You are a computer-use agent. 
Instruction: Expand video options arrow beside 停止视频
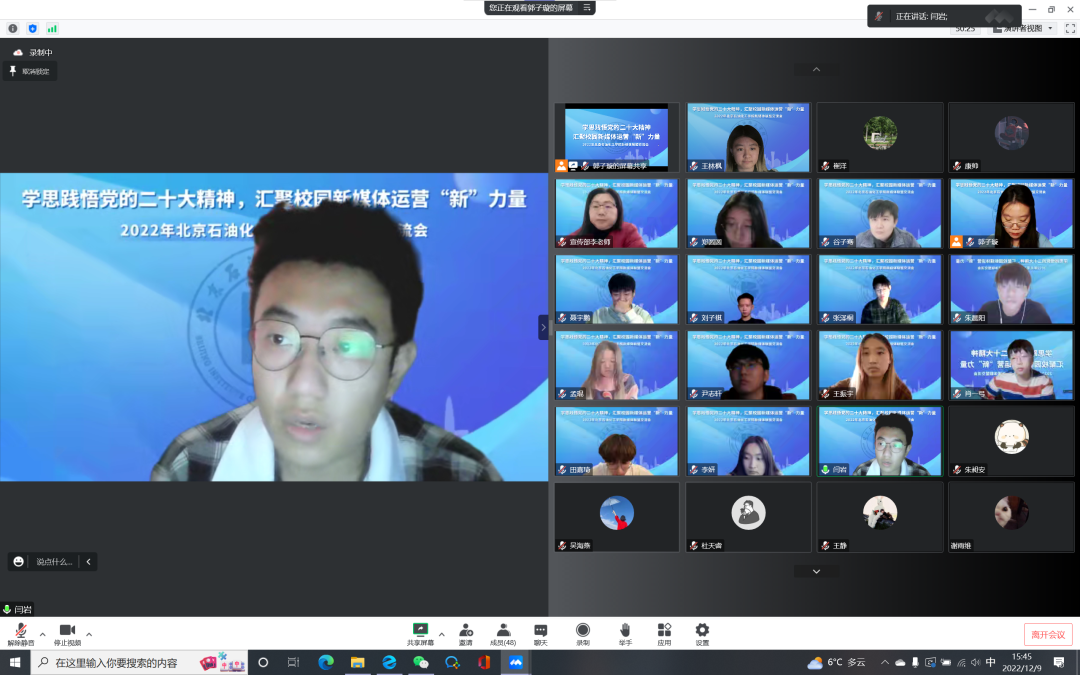(x=89, y=634)
